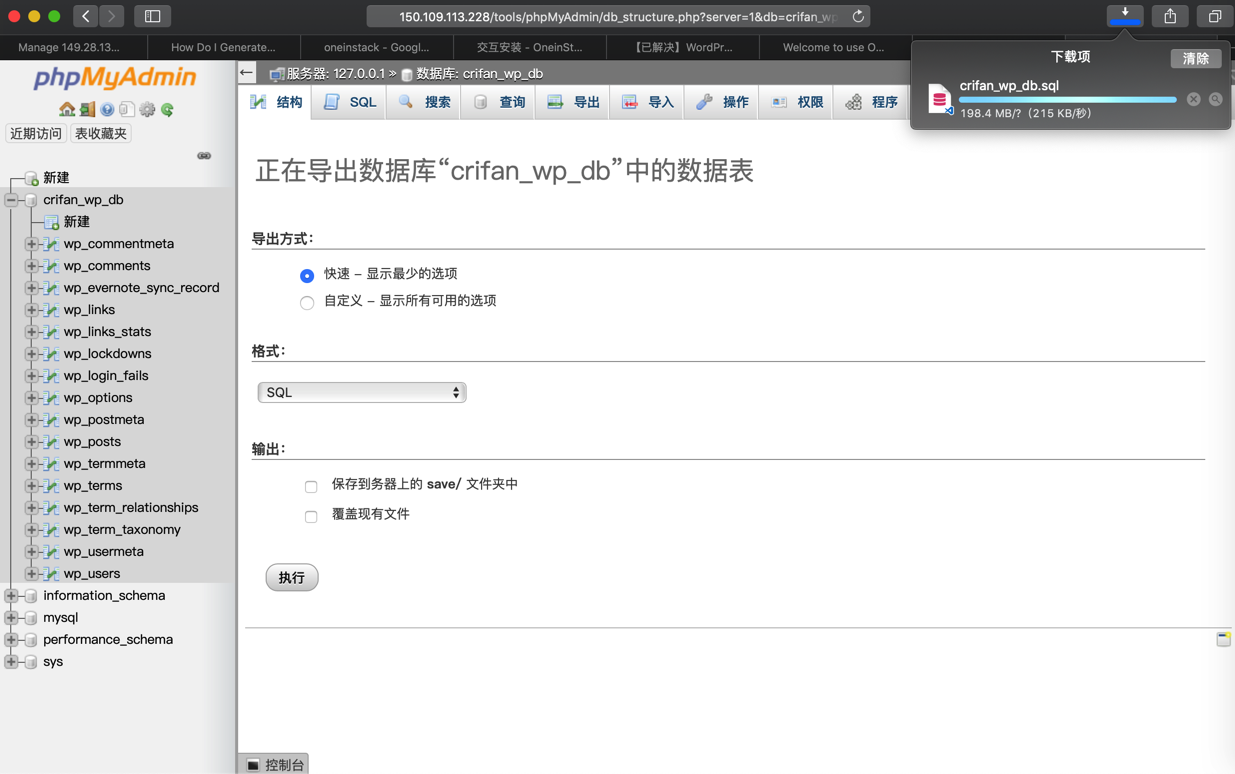Open the 导入 import tab
The image size is (1235, 774).
tap(648, 102)
